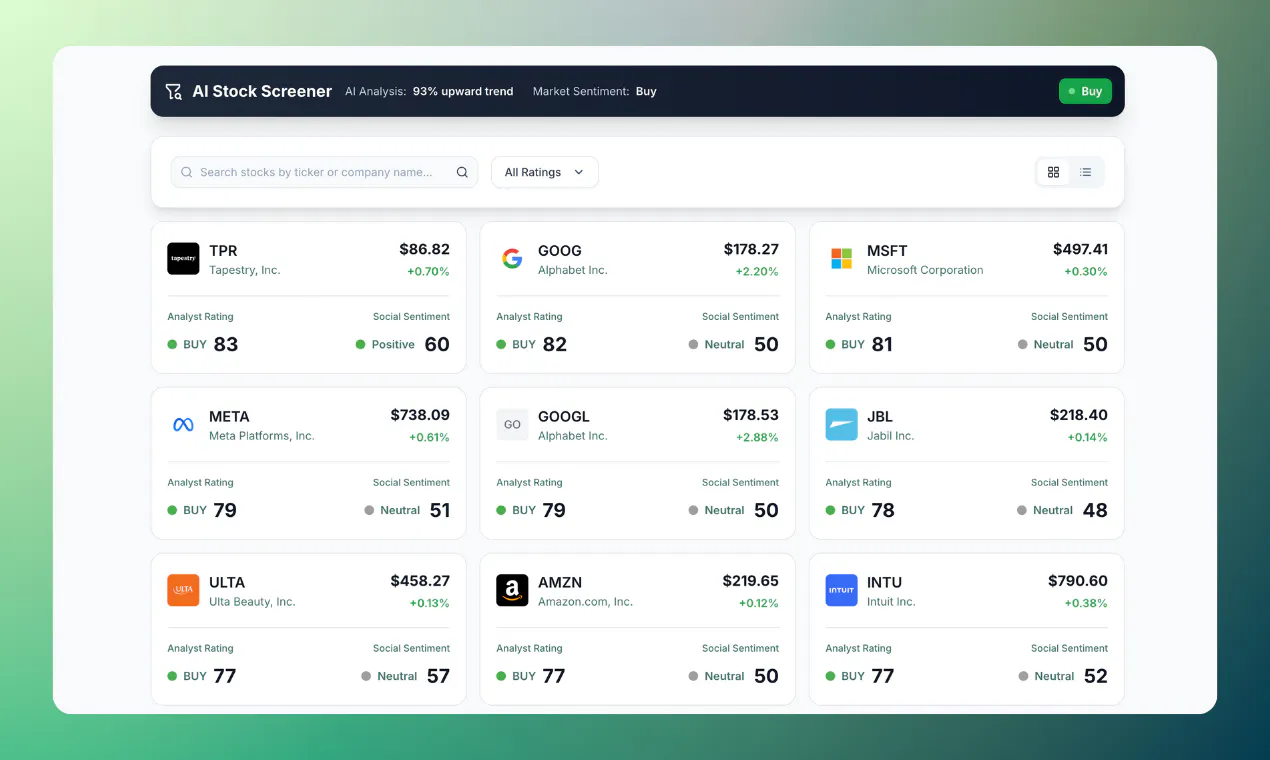
Task: Click the magnifier icon at right of search box
Action: (462, 172)
